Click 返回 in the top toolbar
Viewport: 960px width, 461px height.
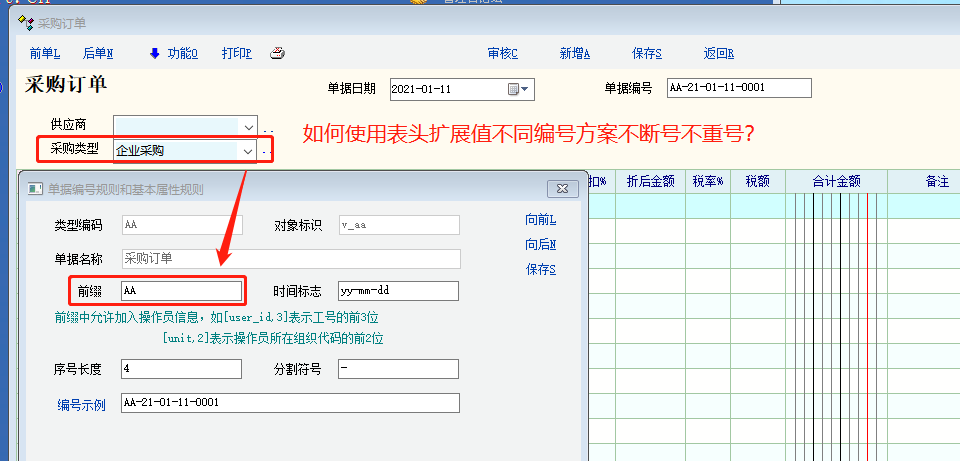click(718, 54)
